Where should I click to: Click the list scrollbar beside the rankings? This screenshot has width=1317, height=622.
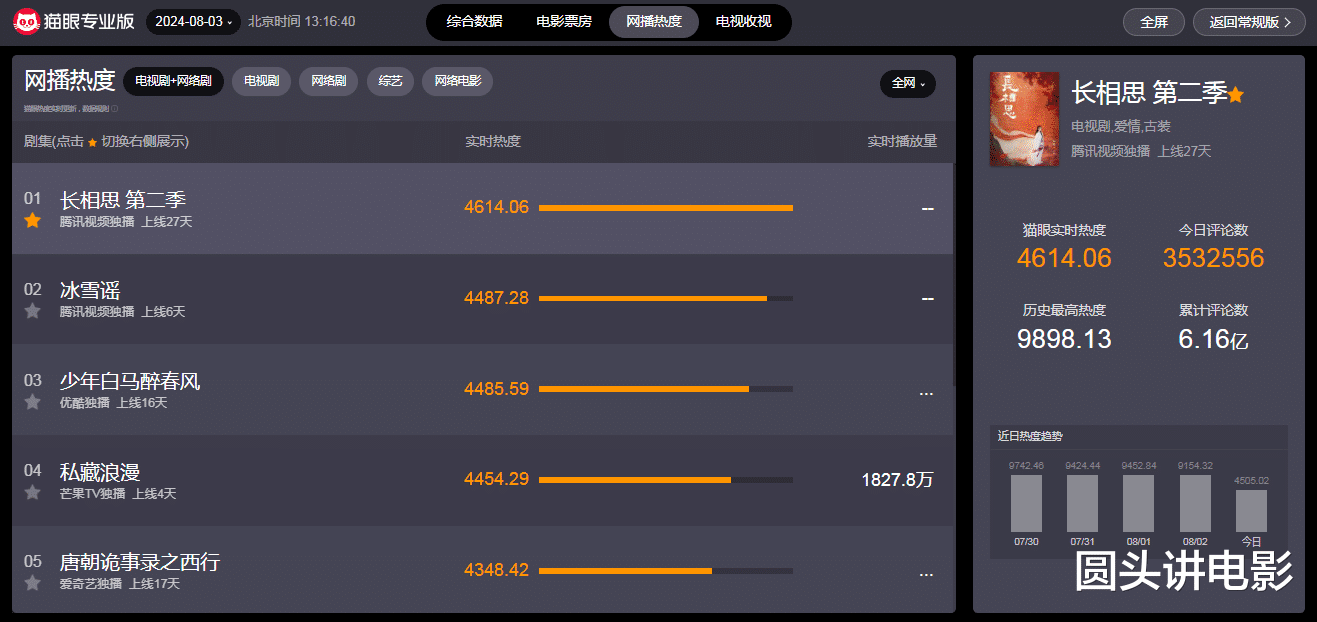point(955,275)
